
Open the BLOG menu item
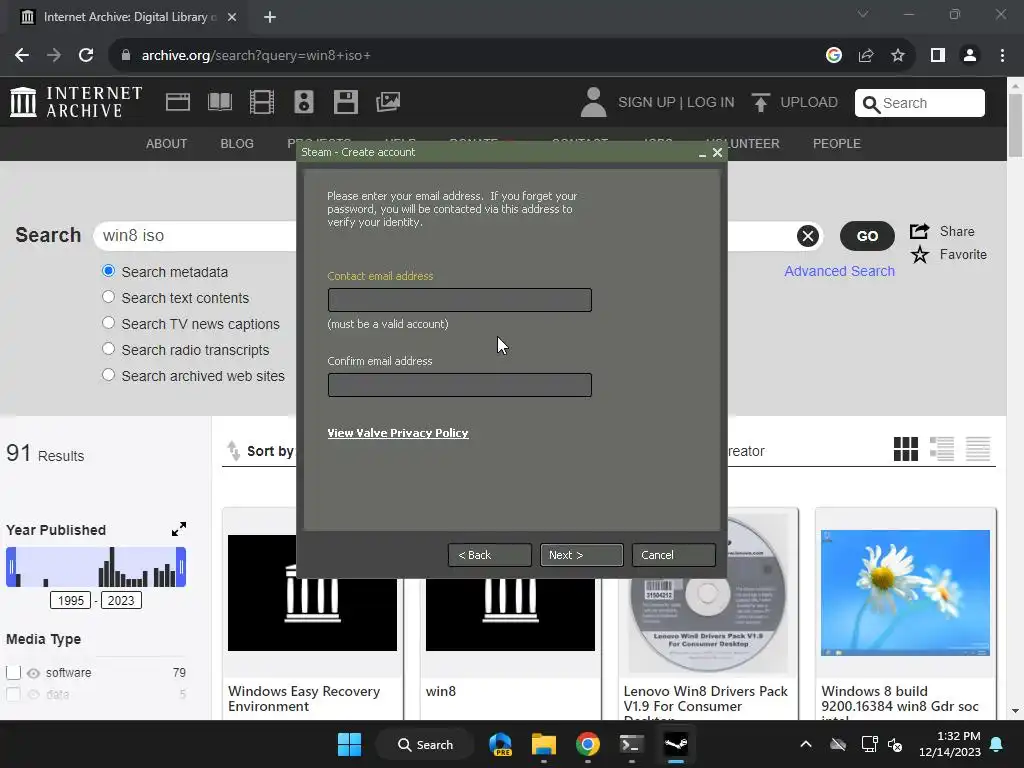click(x=237, y=144)
